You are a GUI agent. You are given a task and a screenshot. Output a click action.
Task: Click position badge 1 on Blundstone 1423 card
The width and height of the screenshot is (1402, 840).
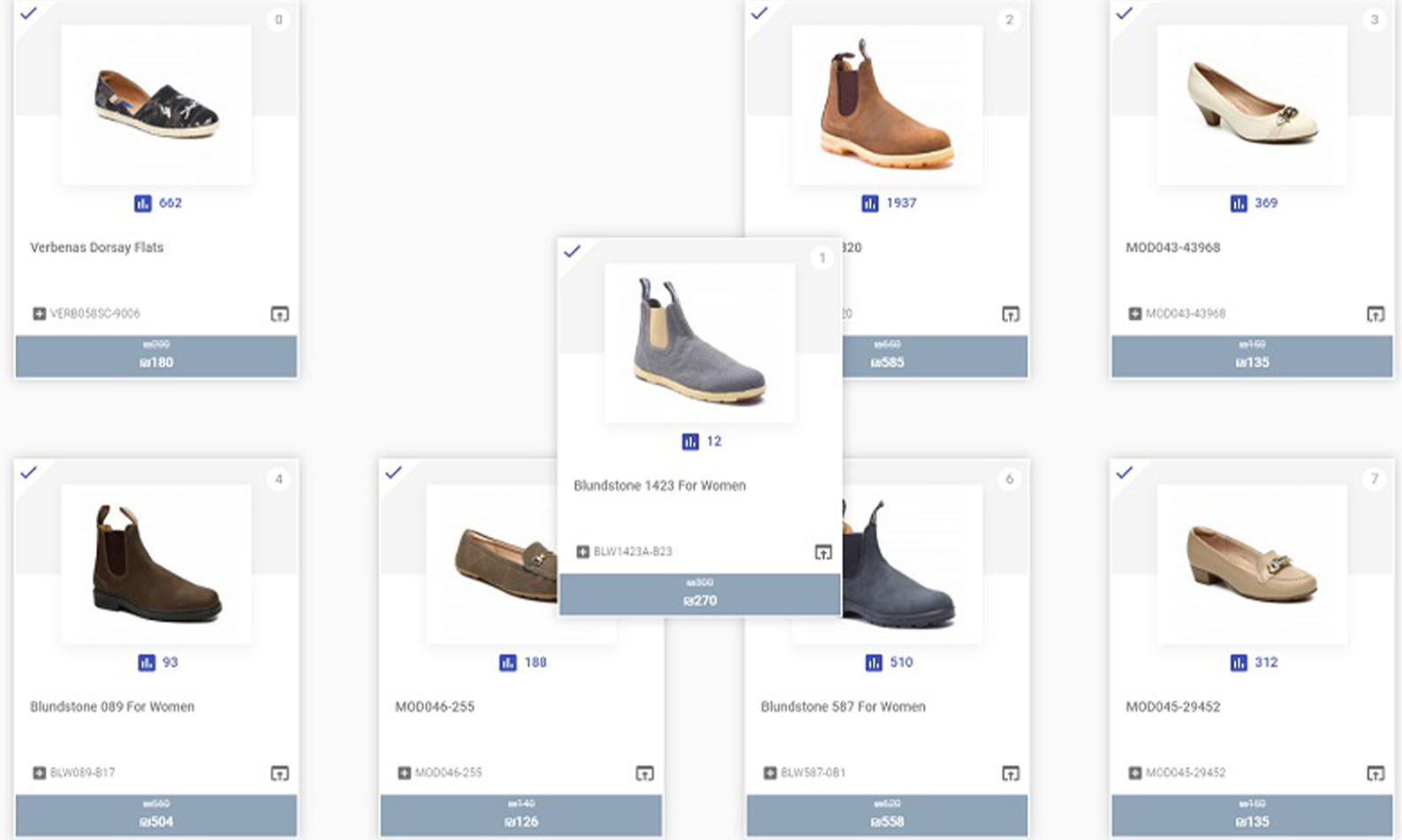click(x=822, y=258)
